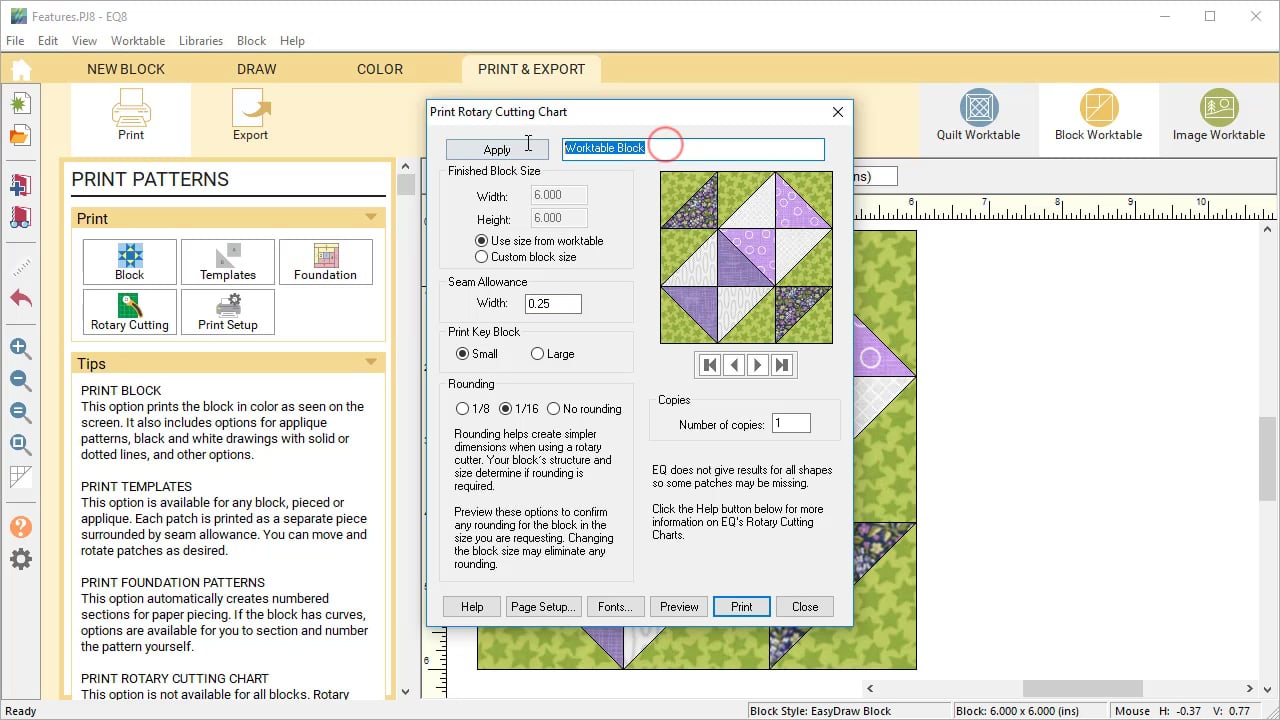Open Preferences gear in sidebar

pyautogui.click(x=21, y=559)
